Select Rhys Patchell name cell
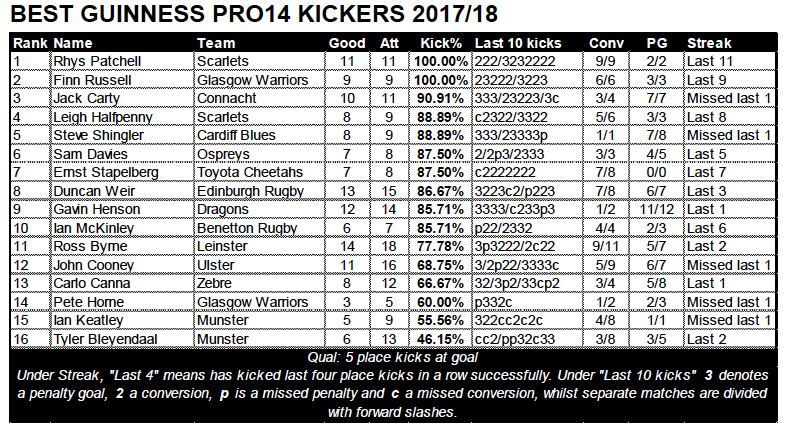Viewport: 787px width, 429px height. click(122, 61)
